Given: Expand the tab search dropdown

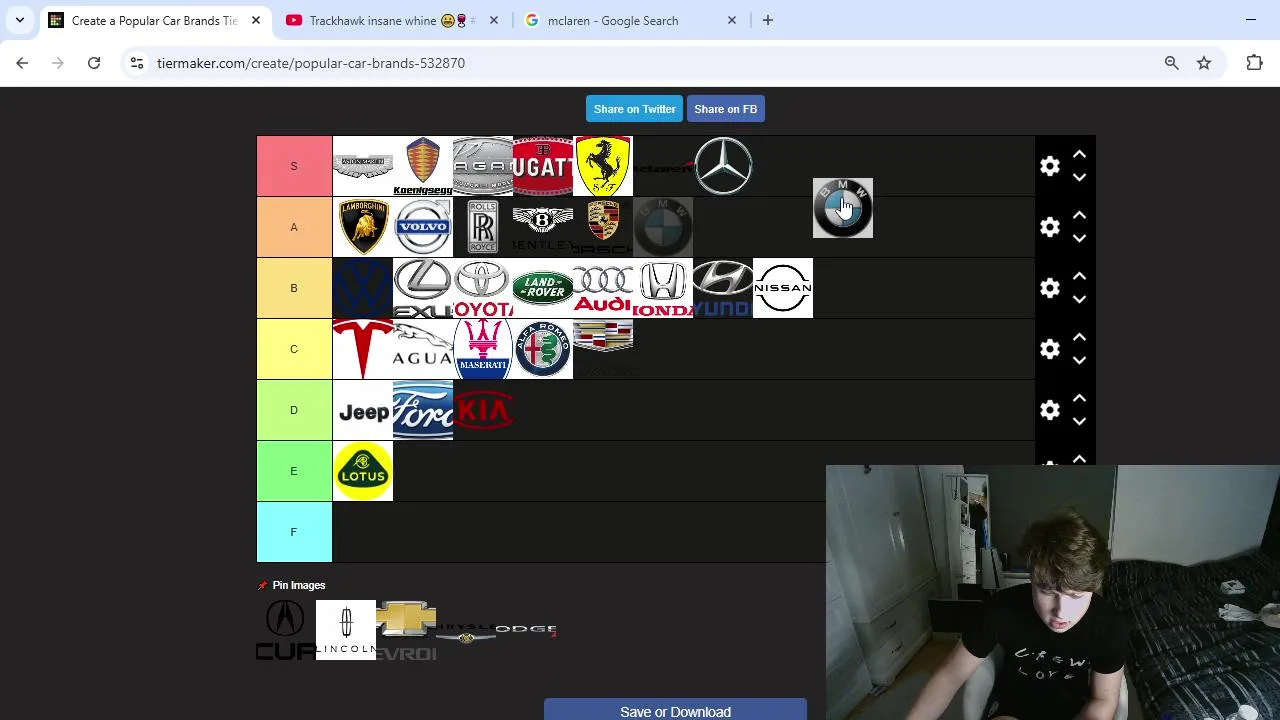Looking at the screenshot, I should [x=20, y=20].
